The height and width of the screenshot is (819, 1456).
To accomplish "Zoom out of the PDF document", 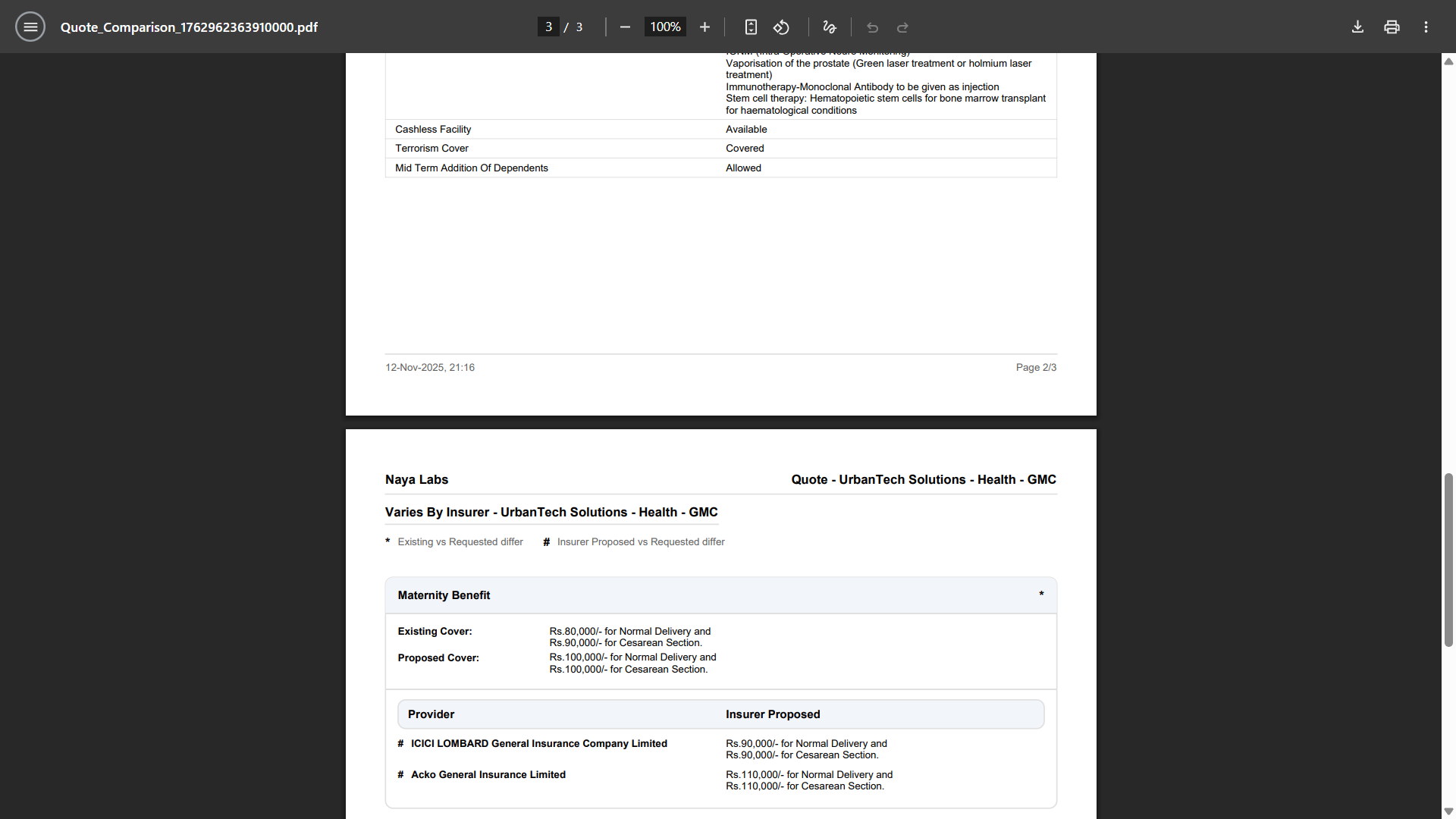I will [x=624, y=27].
